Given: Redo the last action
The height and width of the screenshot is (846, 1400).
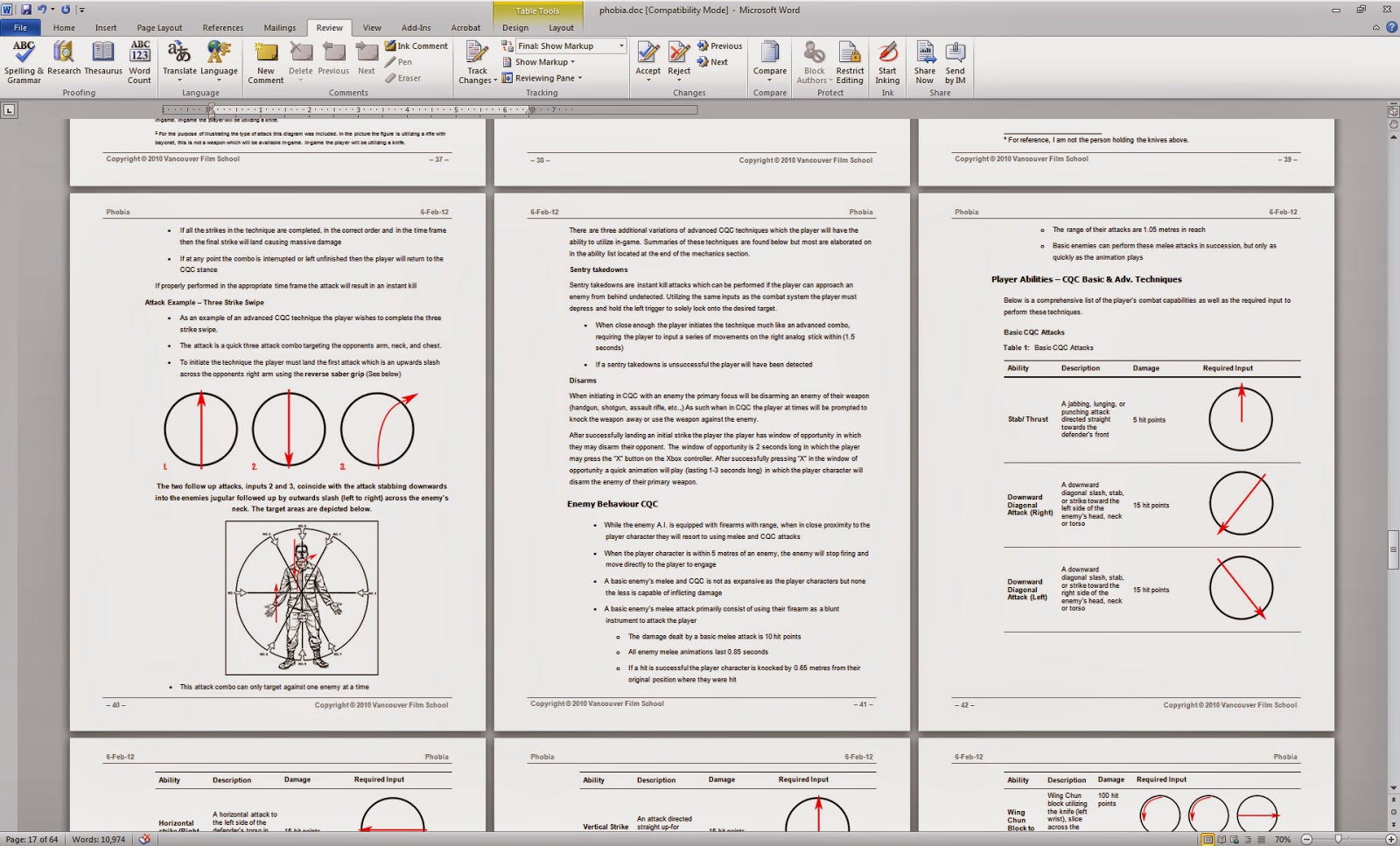Looking at the screenshot, I should point(66,10).
